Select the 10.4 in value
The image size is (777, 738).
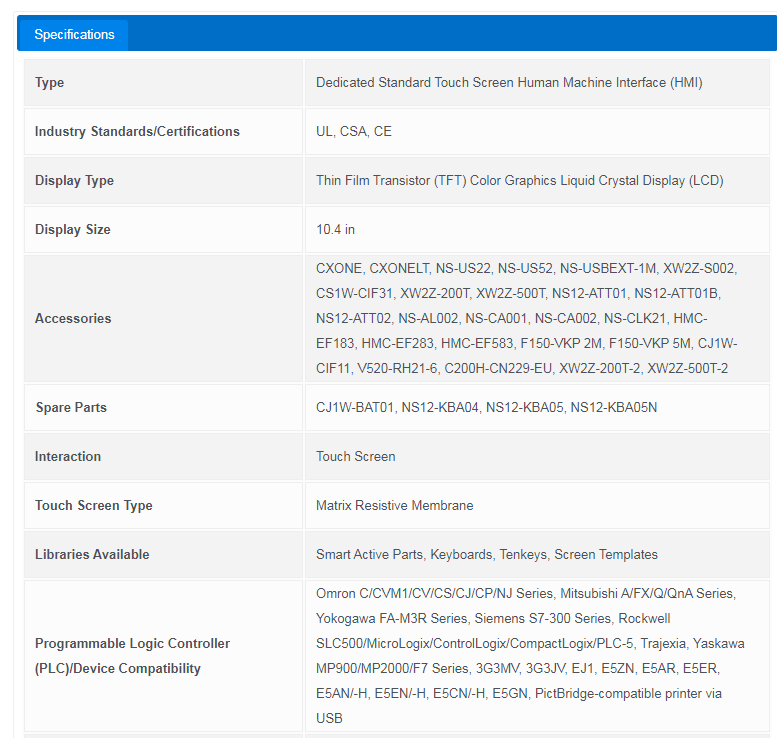(x=335, y=230)
